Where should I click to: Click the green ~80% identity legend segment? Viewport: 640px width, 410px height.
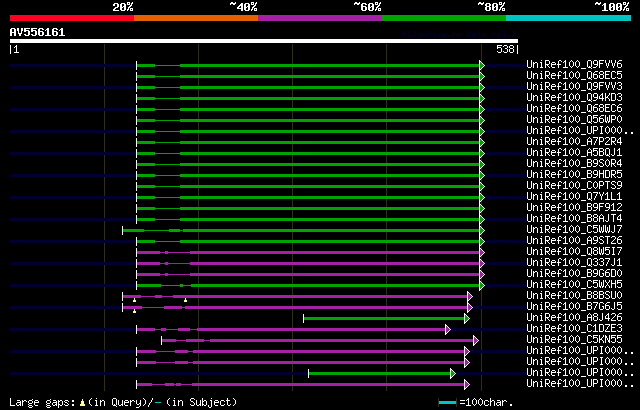coord(444,18)
